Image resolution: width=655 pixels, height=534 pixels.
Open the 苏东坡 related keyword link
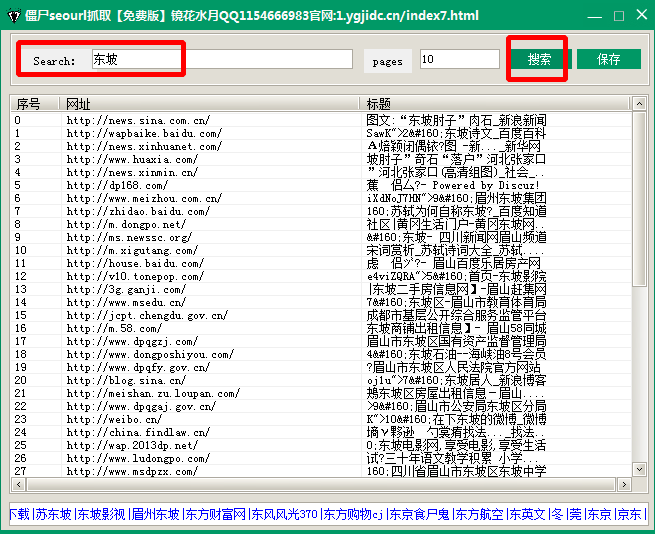coord(53,514)
